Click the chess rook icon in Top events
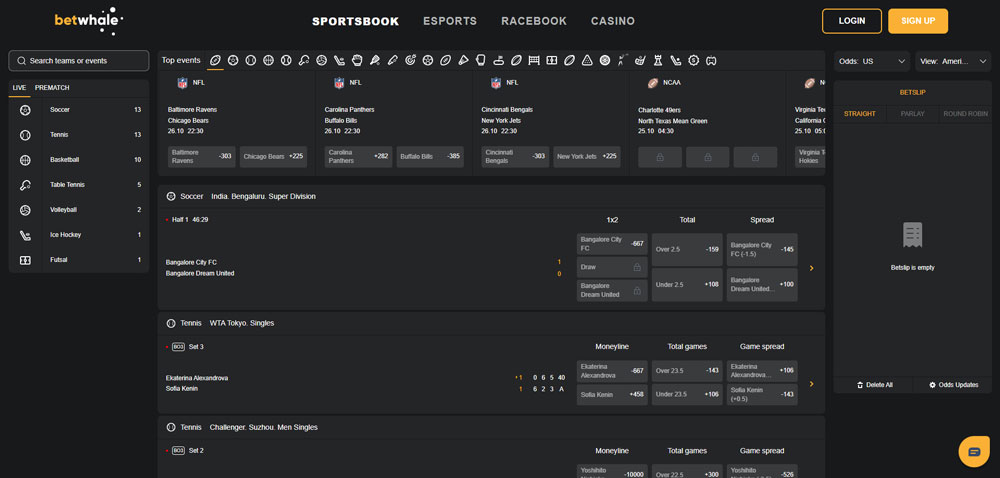The height and width of the screenshot is (478, 1000). point(658,60)
